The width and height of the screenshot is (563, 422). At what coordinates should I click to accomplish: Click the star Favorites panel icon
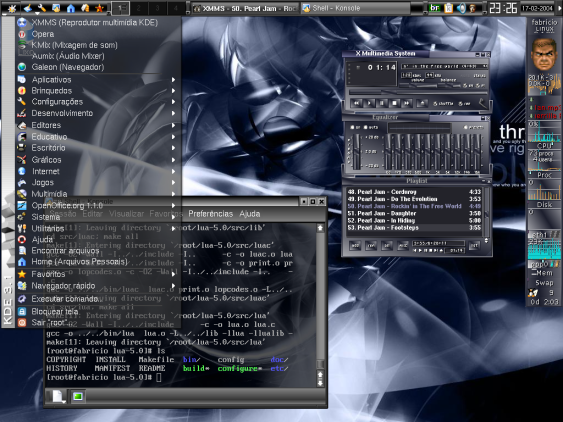pos(99,8)
